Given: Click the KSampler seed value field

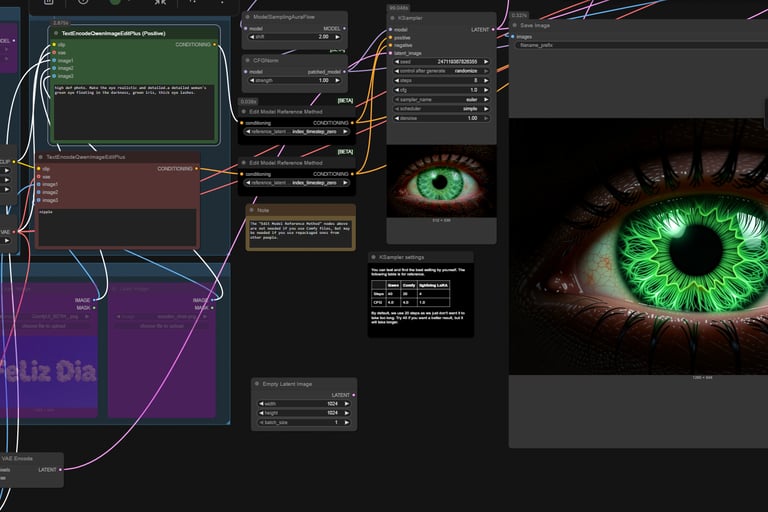Looking at the screenshot, I should (x=441, y=62).
